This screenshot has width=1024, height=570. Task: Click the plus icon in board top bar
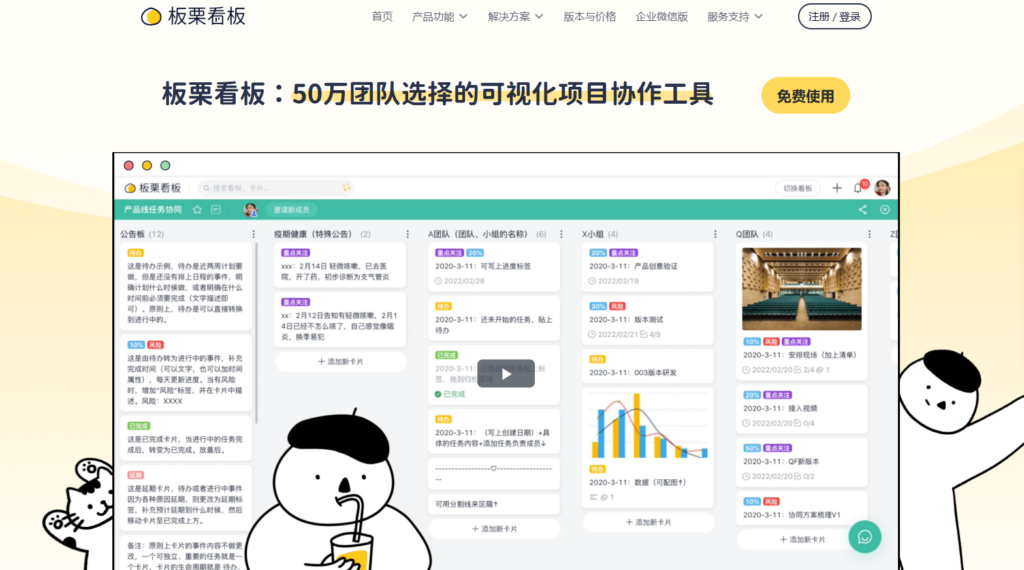coord(837,188)
